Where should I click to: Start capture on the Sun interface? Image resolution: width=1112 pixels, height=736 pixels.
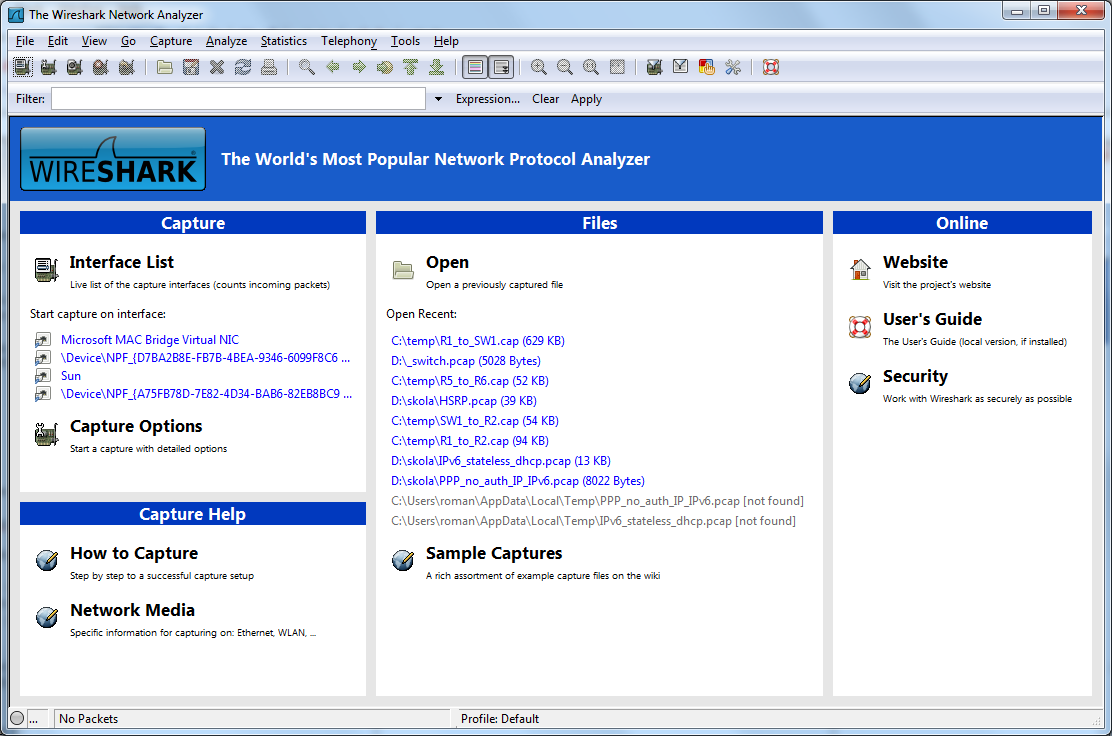(x=71, y=376)
